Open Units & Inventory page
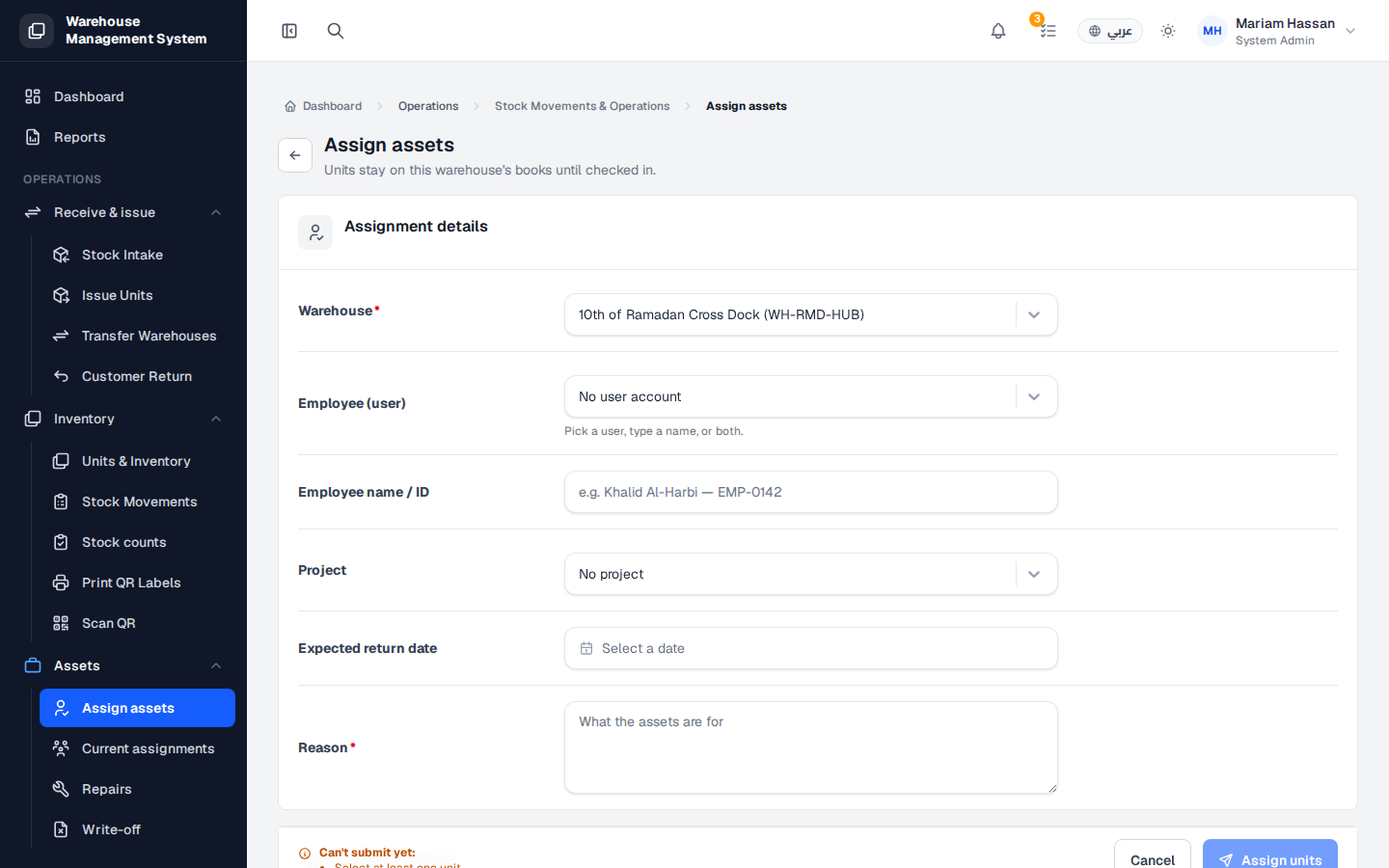The image size is (1389, 868). click(x=137, y=461)
